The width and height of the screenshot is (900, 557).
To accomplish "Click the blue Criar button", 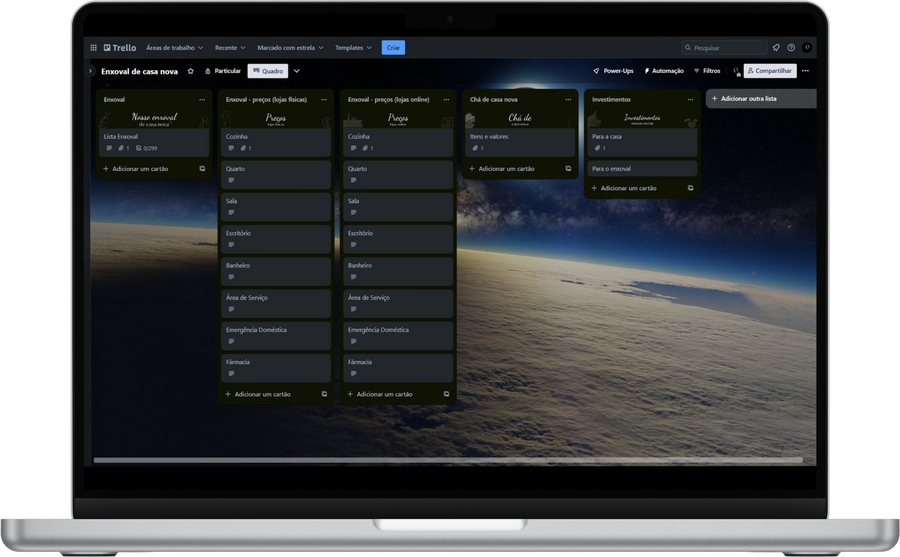I will 393,47.
